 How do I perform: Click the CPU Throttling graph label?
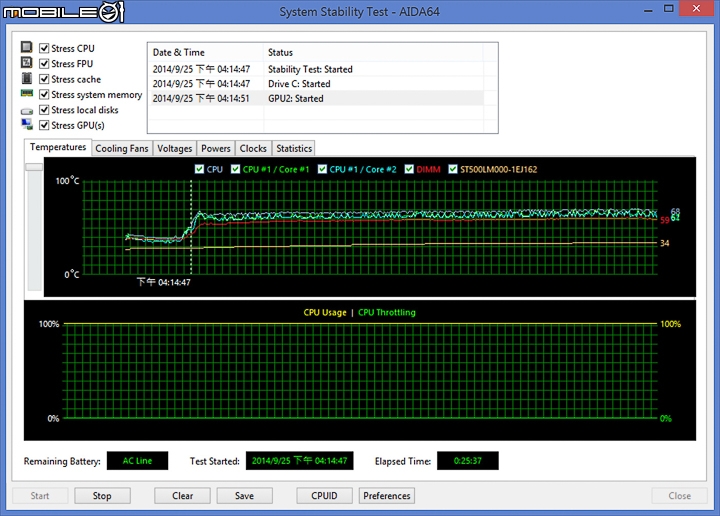coord(387,313)
